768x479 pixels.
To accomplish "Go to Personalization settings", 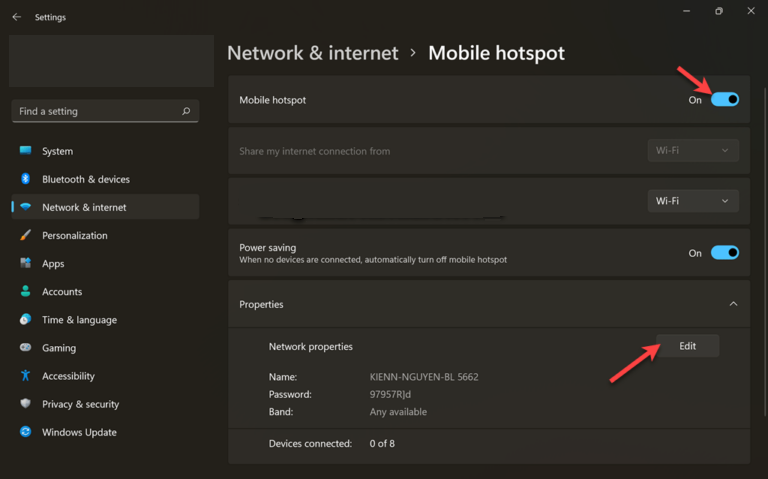I will (x=105, y=236).
